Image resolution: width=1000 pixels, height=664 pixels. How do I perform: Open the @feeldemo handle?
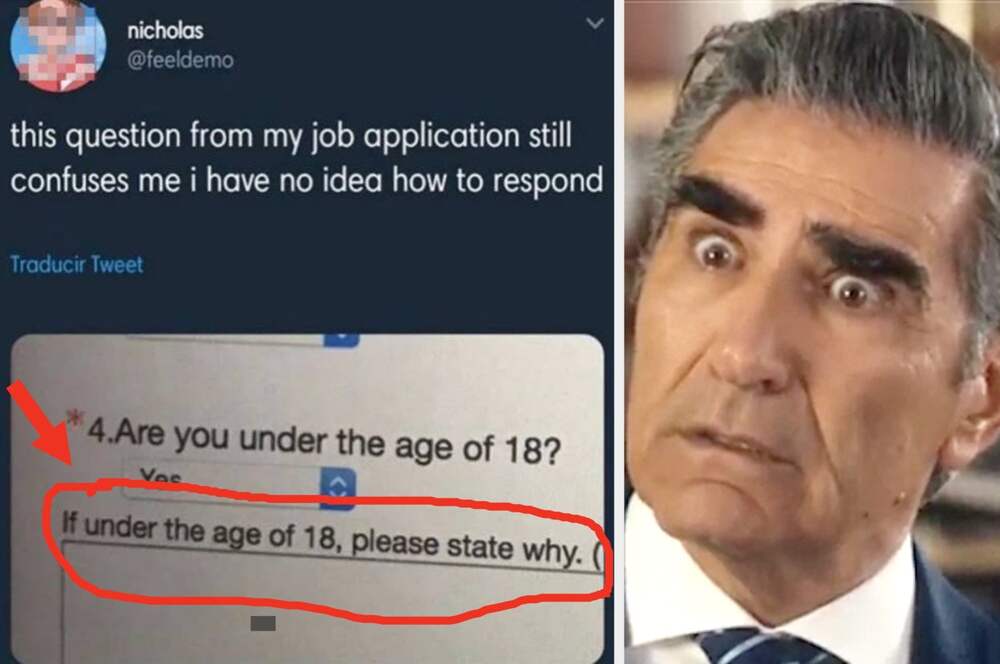pos(180,60)
